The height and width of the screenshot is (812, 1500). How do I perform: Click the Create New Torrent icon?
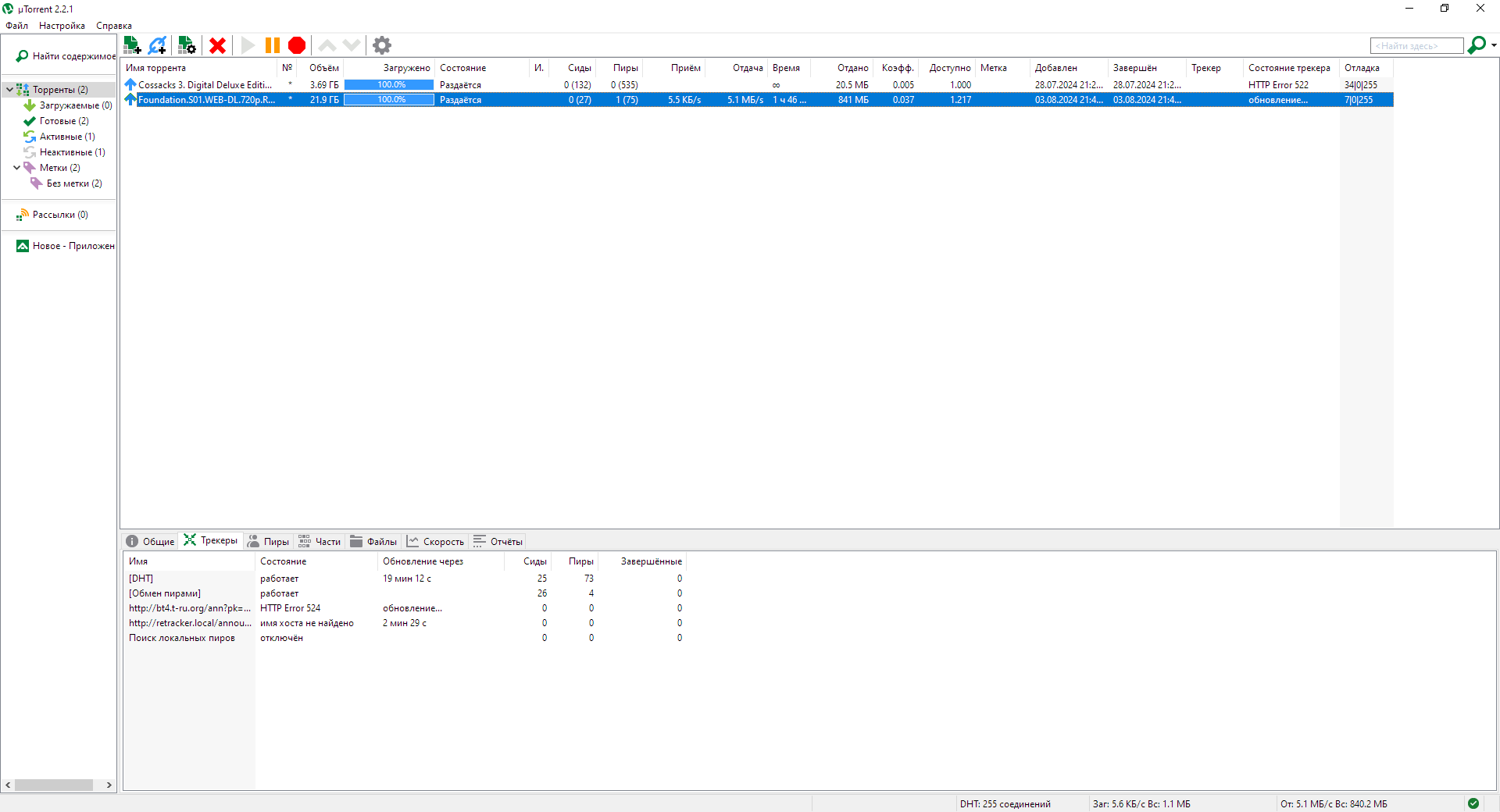click(187, 45)
